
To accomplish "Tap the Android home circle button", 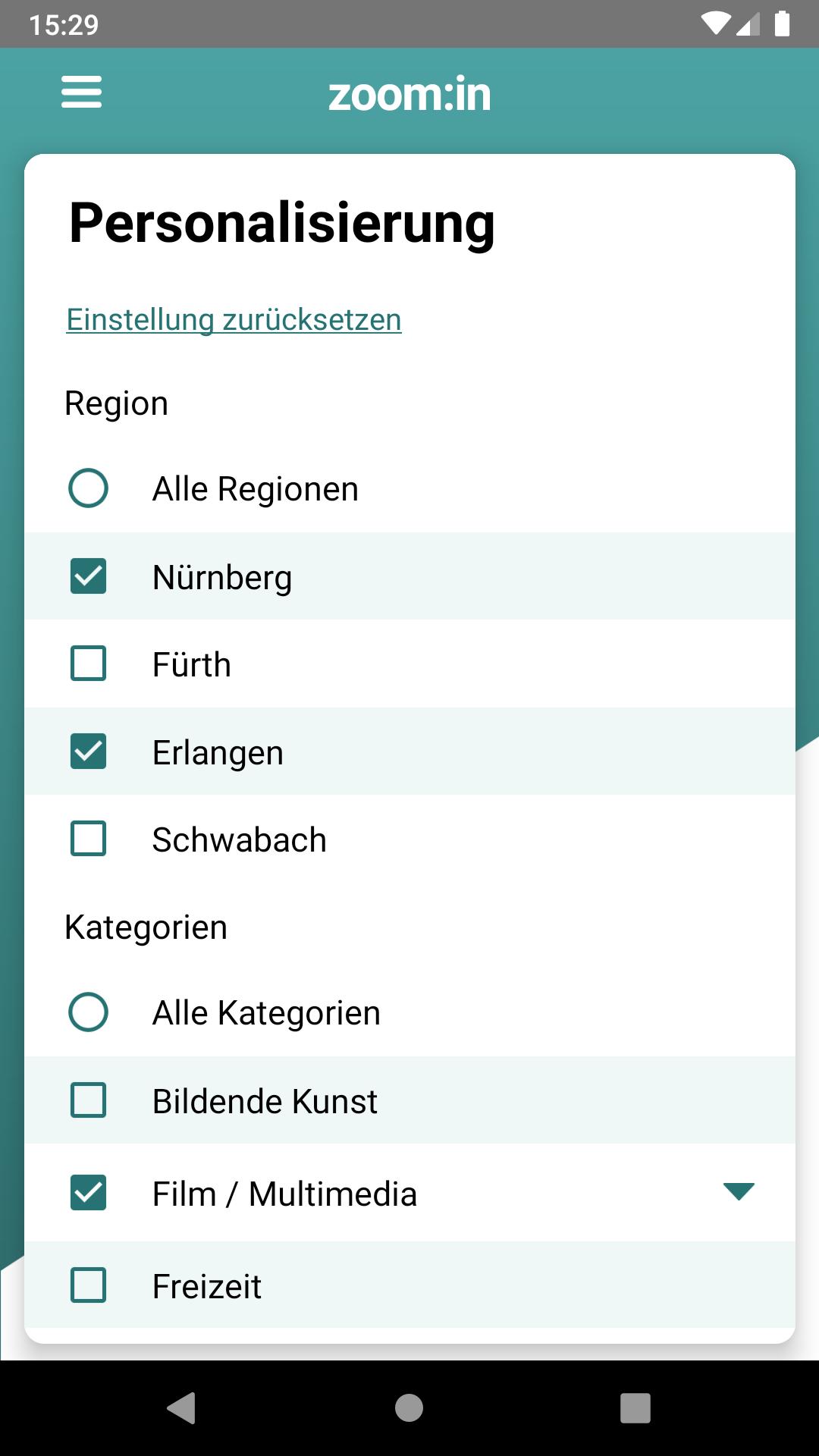I will pos(409,1408).
